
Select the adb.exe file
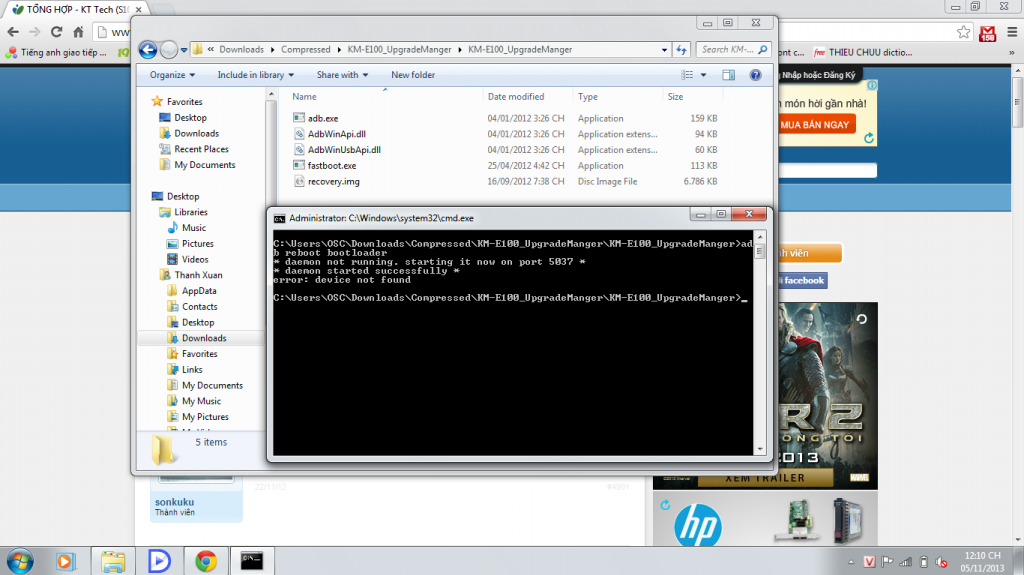click(x=322, y=118)
